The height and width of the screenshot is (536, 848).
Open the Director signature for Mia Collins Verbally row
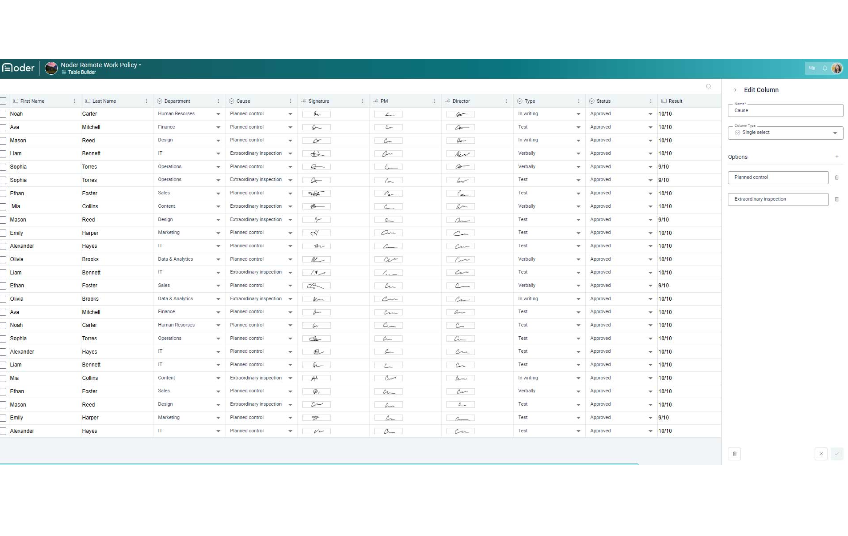[x=461, y=207]
